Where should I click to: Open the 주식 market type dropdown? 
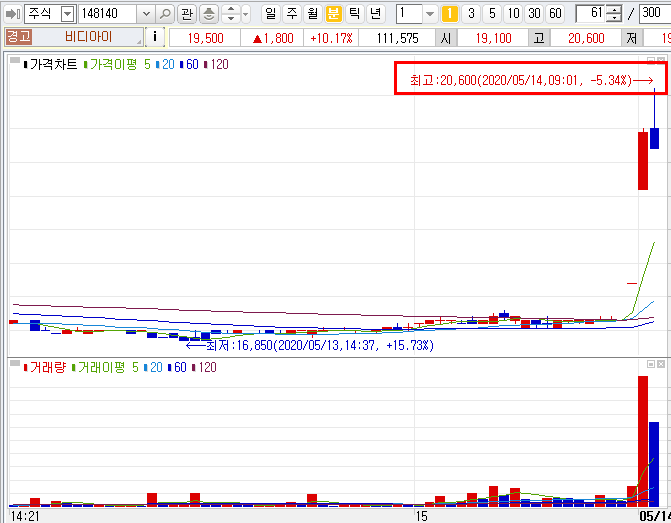coord(68,14)
